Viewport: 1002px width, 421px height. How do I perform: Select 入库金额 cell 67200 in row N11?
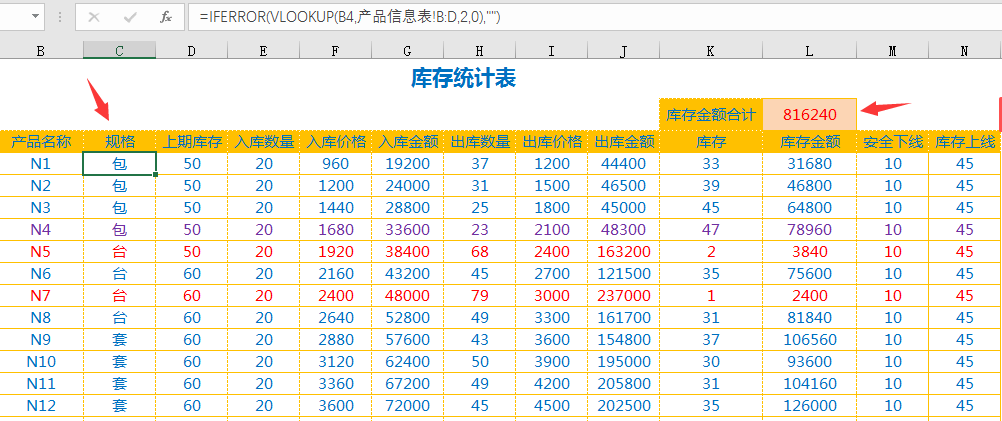click(407, 383)
